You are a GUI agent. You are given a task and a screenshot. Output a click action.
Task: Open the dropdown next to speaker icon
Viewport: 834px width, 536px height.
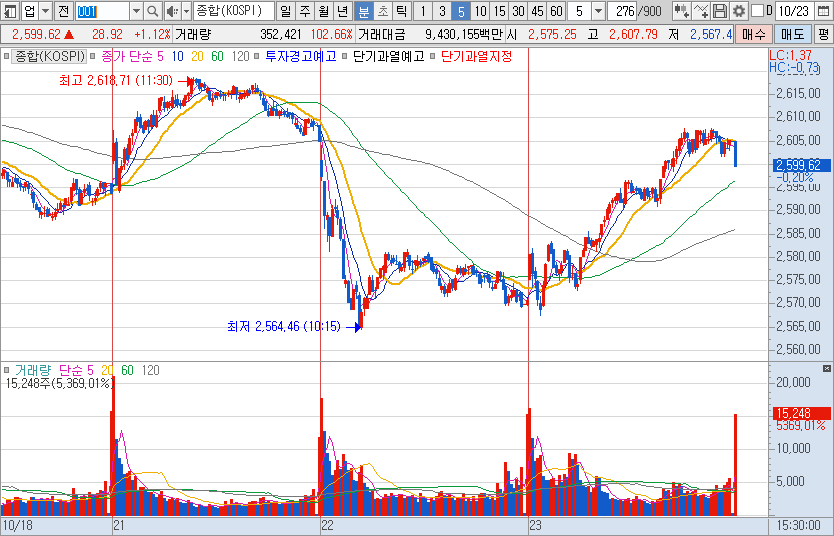pyautogui.click(x=186, y=11)
